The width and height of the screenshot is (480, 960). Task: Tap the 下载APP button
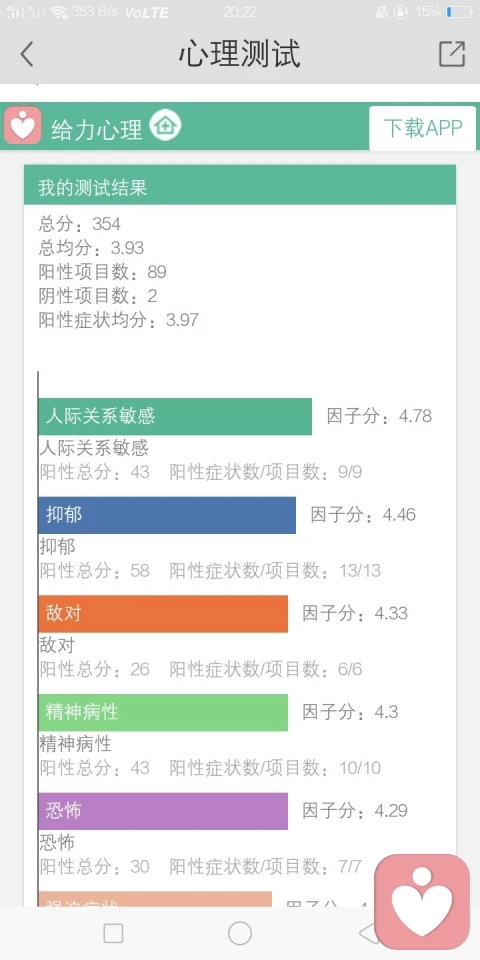(x=422, y=128)
